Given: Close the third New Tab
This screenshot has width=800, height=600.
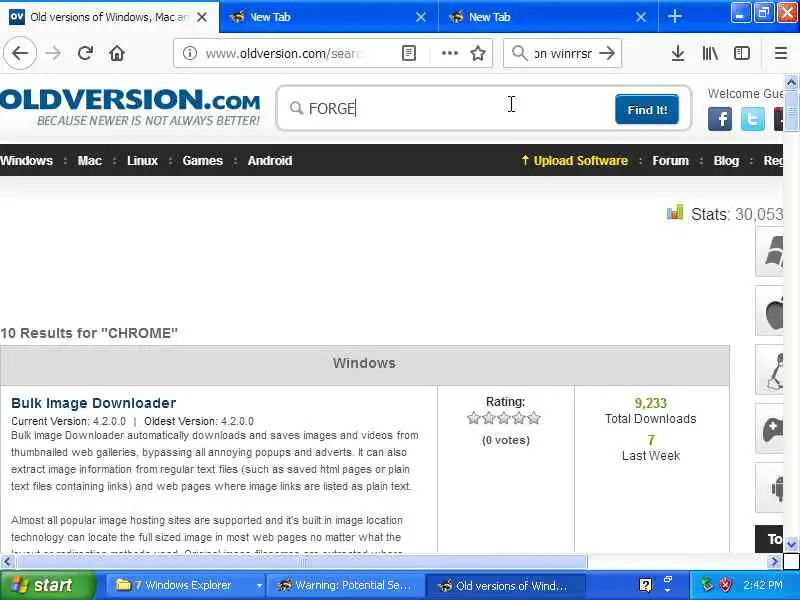Looking at the screenshot, I should 641,17.
